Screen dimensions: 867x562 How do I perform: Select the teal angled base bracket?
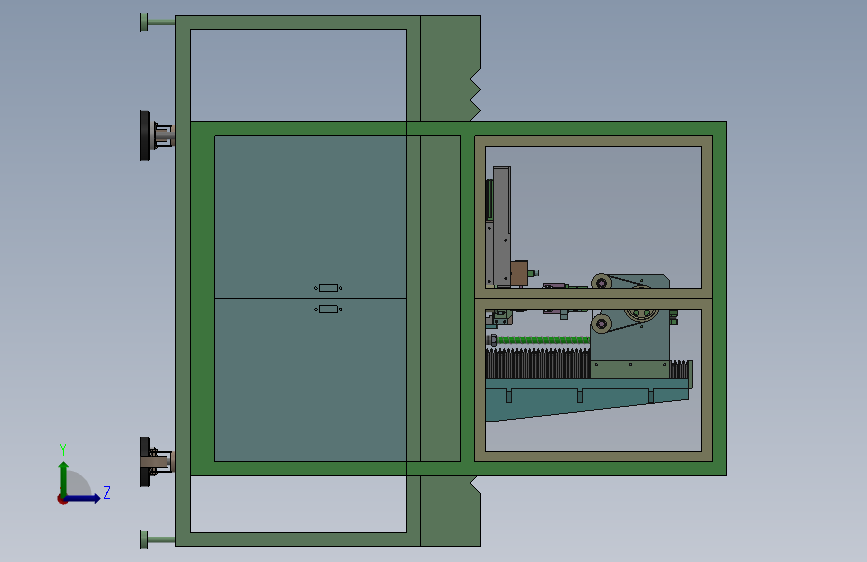coord(587,399)
